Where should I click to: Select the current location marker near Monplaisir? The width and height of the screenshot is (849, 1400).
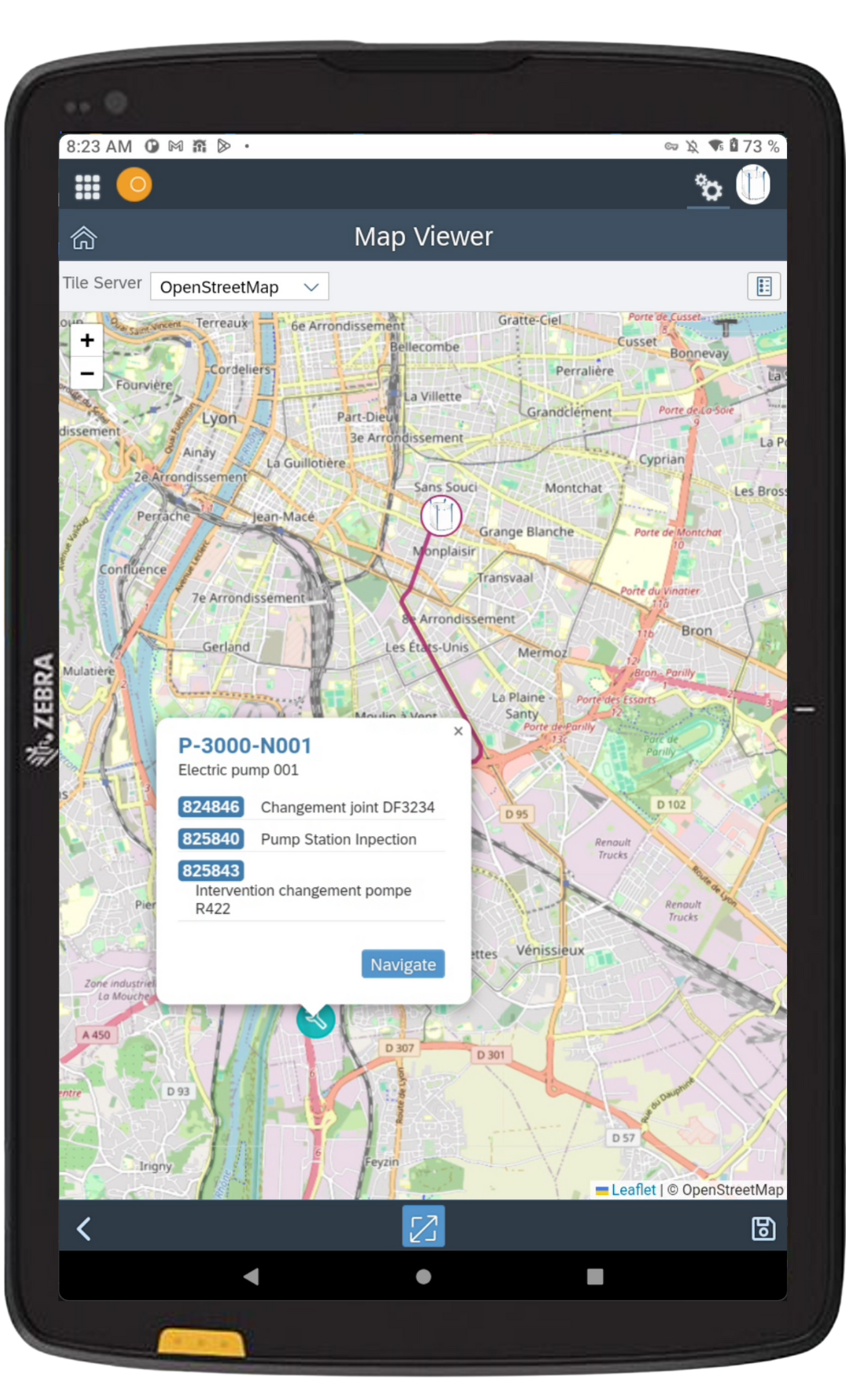(441, 517)
